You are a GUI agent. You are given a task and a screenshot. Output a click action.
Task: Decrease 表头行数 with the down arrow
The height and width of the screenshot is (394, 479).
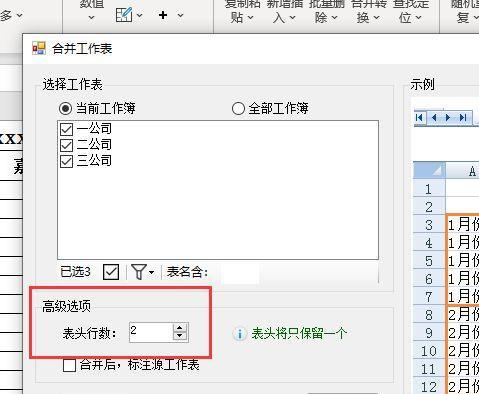(x=180, y=336)
